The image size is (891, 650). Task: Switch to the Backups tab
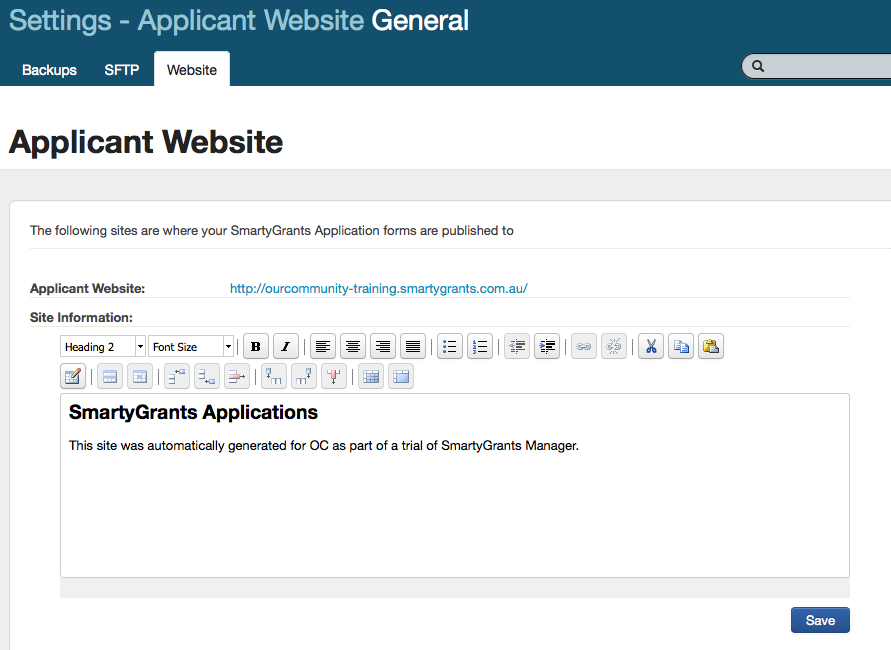(x=49, y=70)
